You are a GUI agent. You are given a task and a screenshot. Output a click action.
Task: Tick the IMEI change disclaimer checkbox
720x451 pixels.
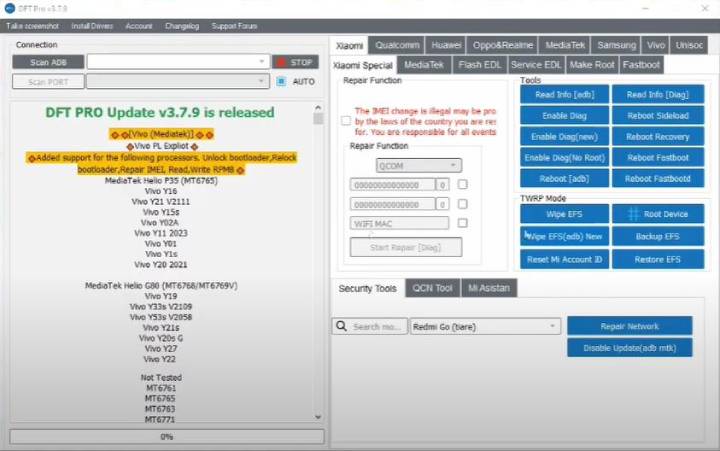pyautogui.click(x=346, y=120)
